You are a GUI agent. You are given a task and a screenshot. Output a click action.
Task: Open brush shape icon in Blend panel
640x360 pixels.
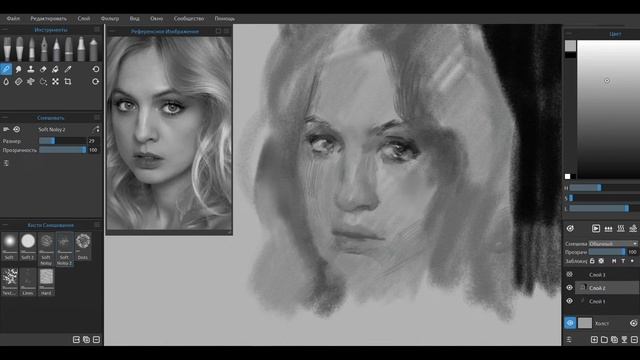pos(6,129)
